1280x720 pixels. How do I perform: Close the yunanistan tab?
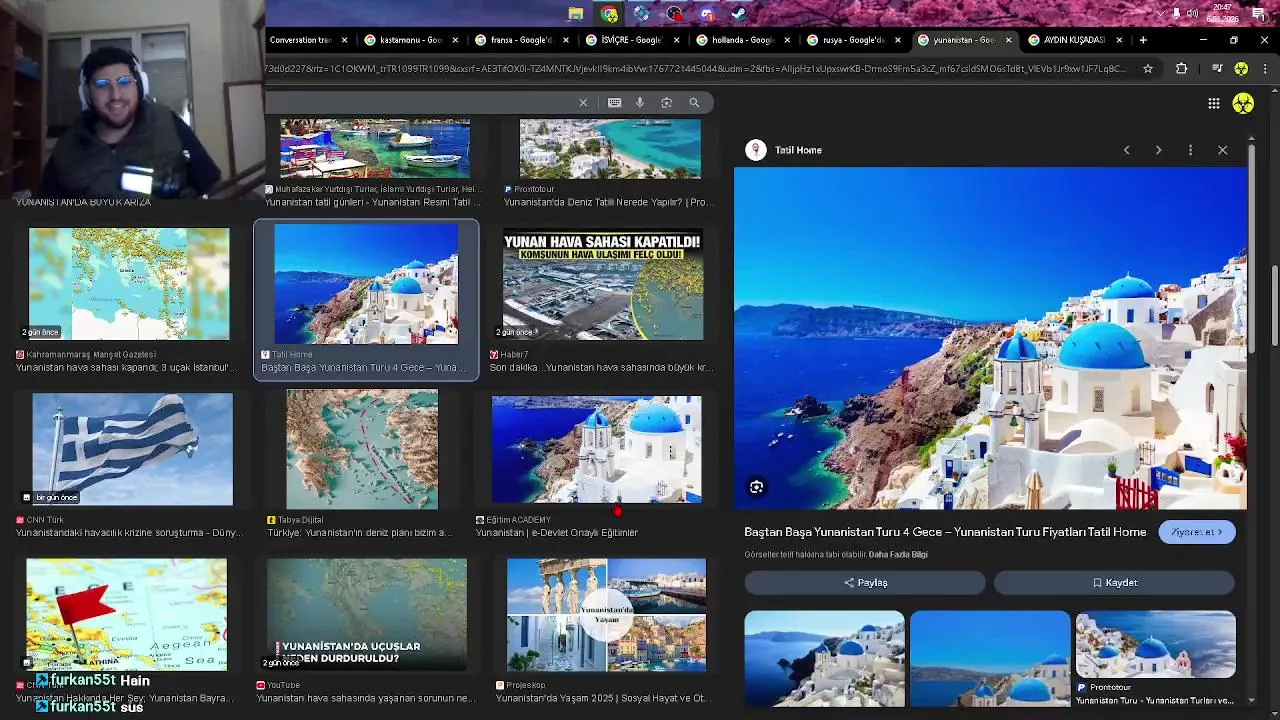(x=1008, y=40)
